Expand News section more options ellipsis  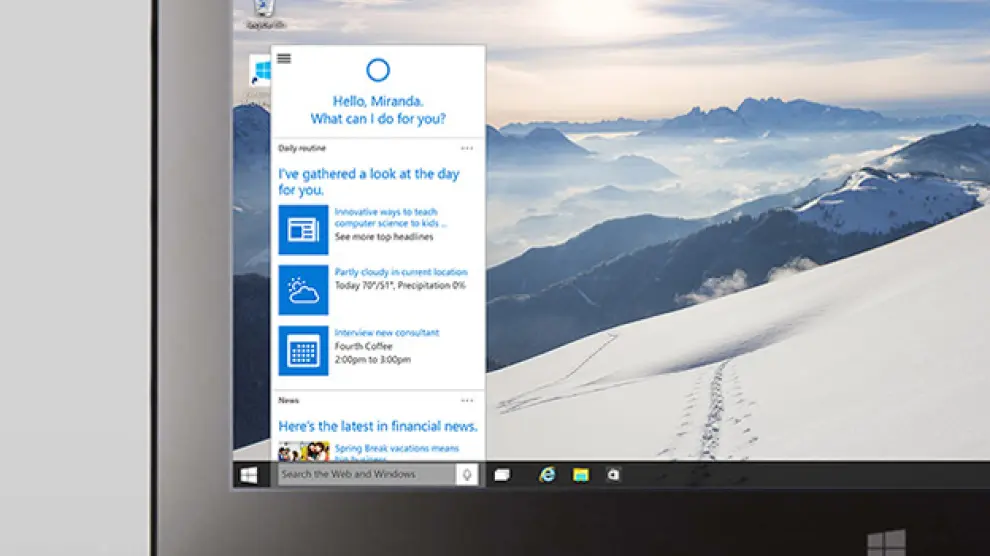(x=467, y=400)
